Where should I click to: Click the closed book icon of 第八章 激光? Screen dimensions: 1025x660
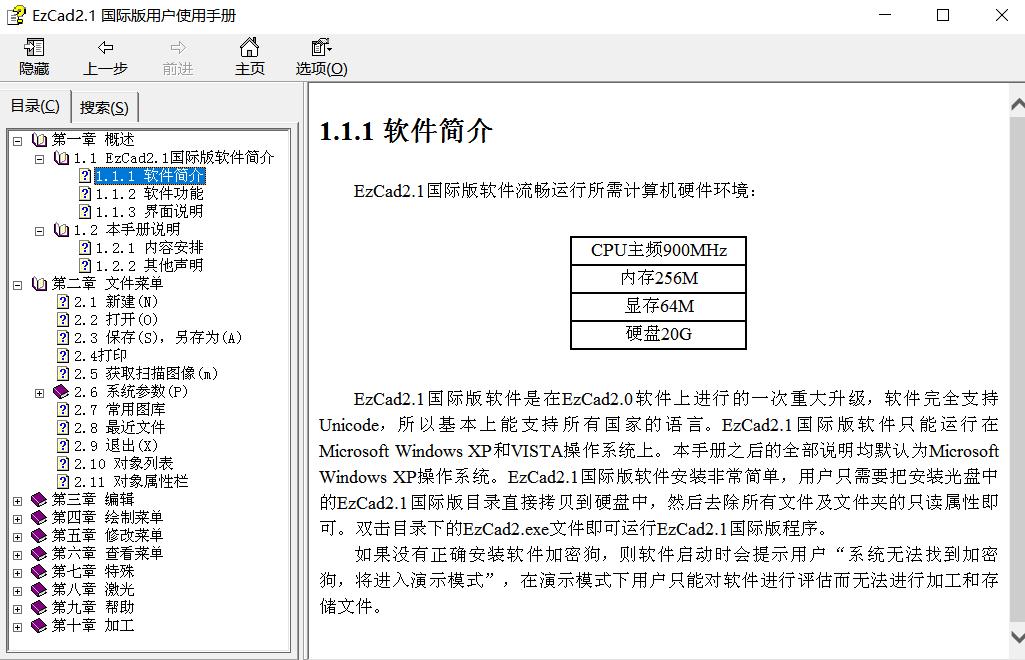[x=39, y=590]
